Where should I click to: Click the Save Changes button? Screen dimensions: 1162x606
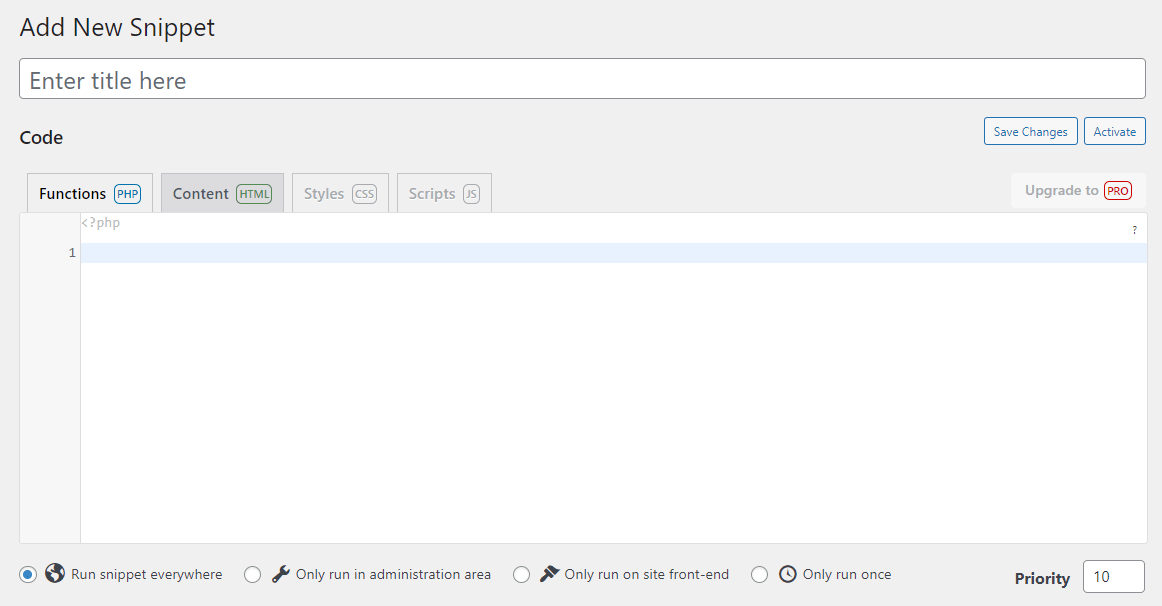coord(1030,131)
